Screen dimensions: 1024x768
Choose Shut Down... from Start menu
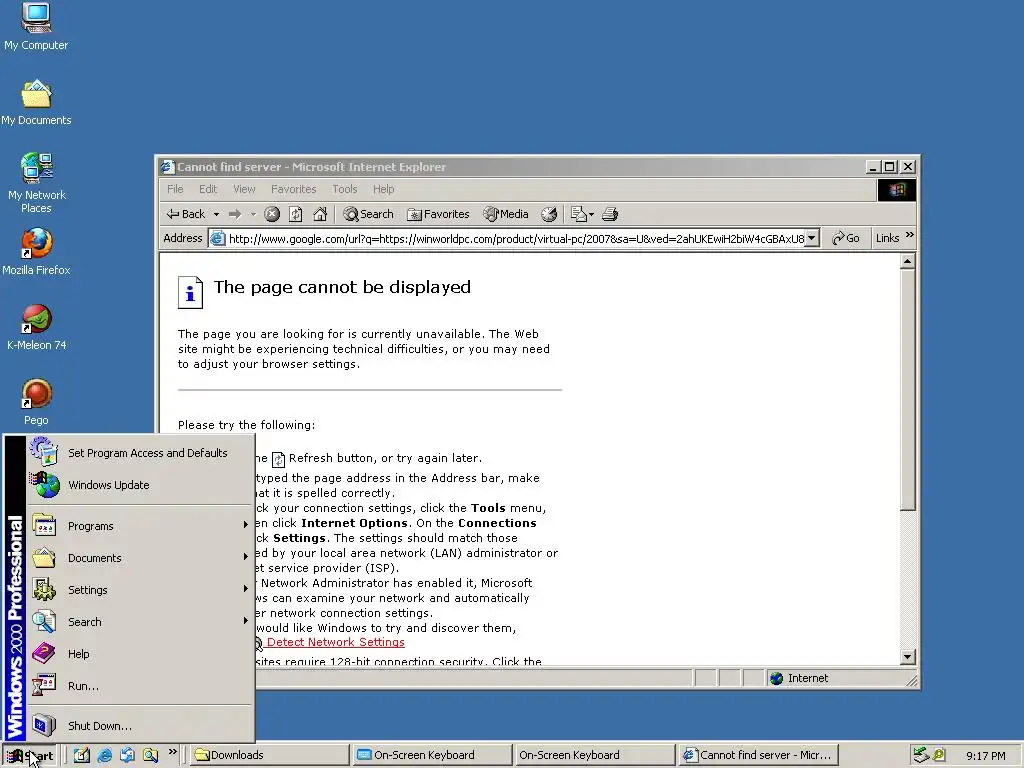140,726
